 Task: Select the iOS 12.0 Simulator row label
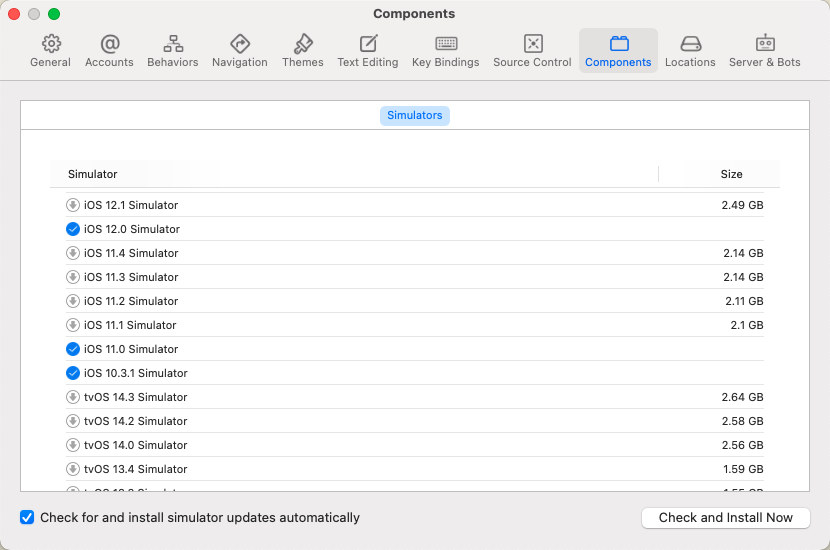point(132,229)
